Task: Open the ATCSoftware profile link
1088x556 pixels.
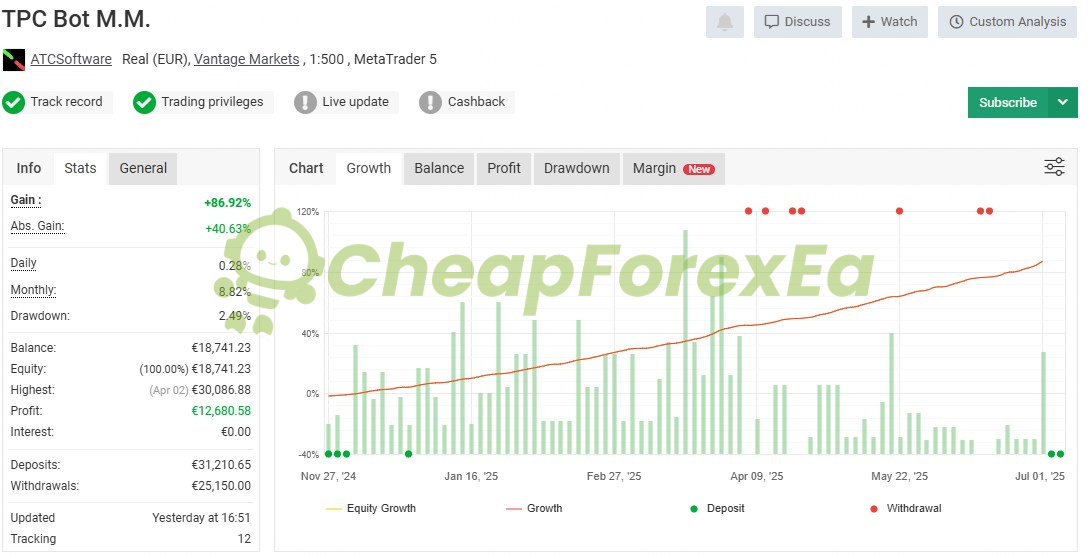Action: [71, 59]
